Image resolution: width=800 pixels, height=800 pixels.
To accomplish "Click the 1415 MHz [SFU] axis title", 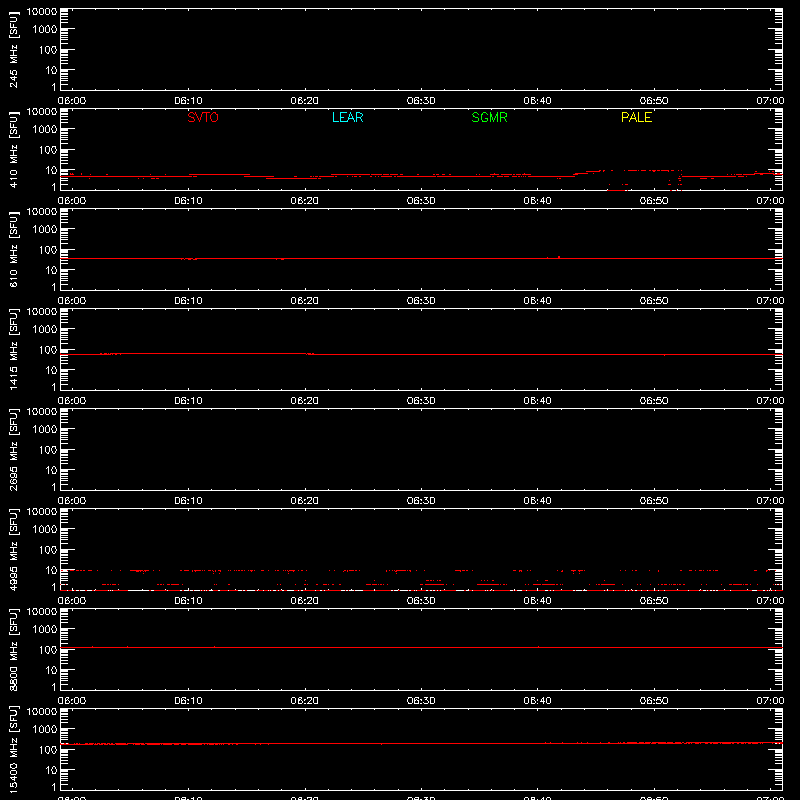I will (x=13, y=349).
